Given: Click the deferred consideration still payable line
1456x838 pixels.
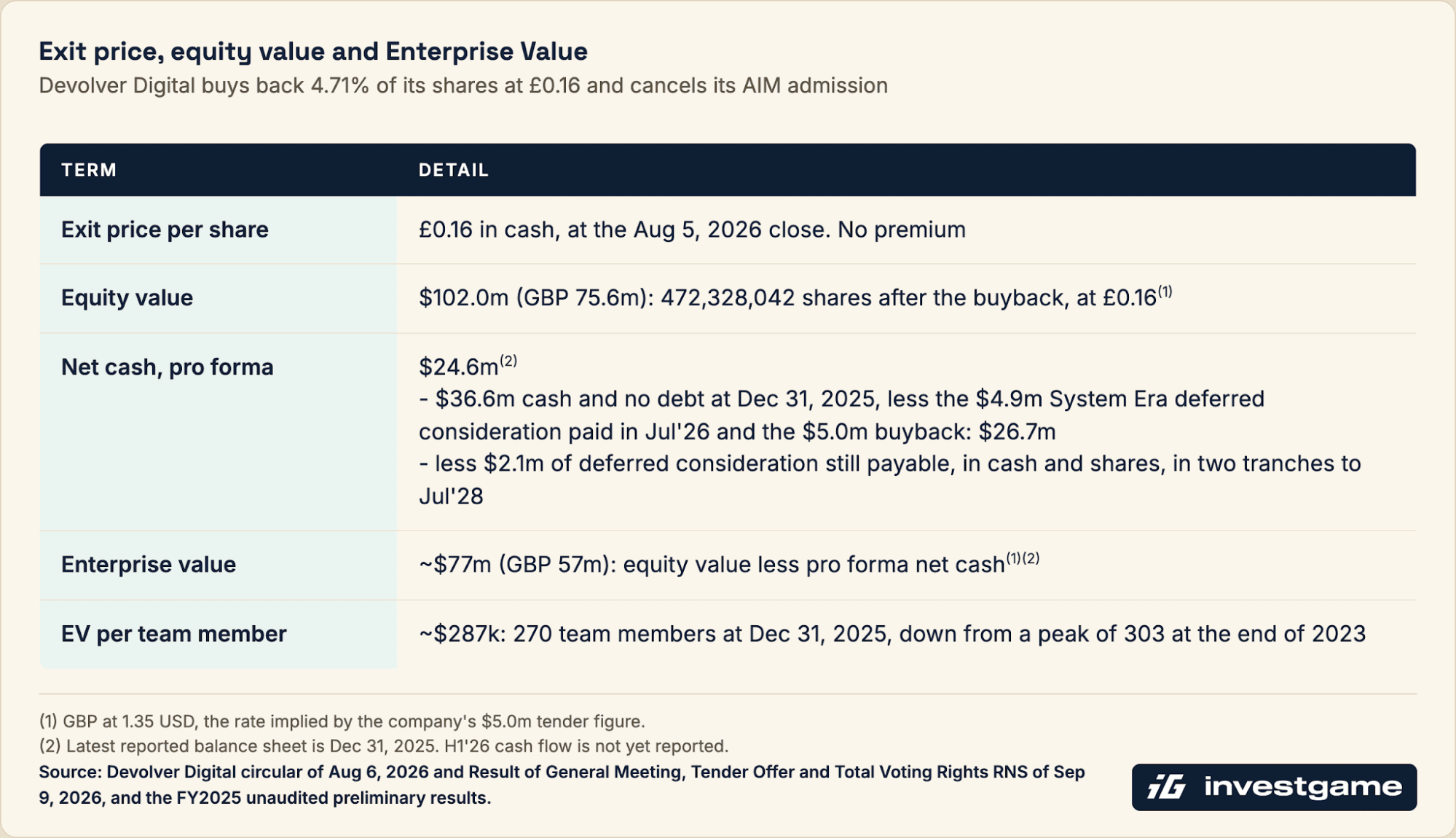Looking at the screenshot, I should tap(889, 479).
